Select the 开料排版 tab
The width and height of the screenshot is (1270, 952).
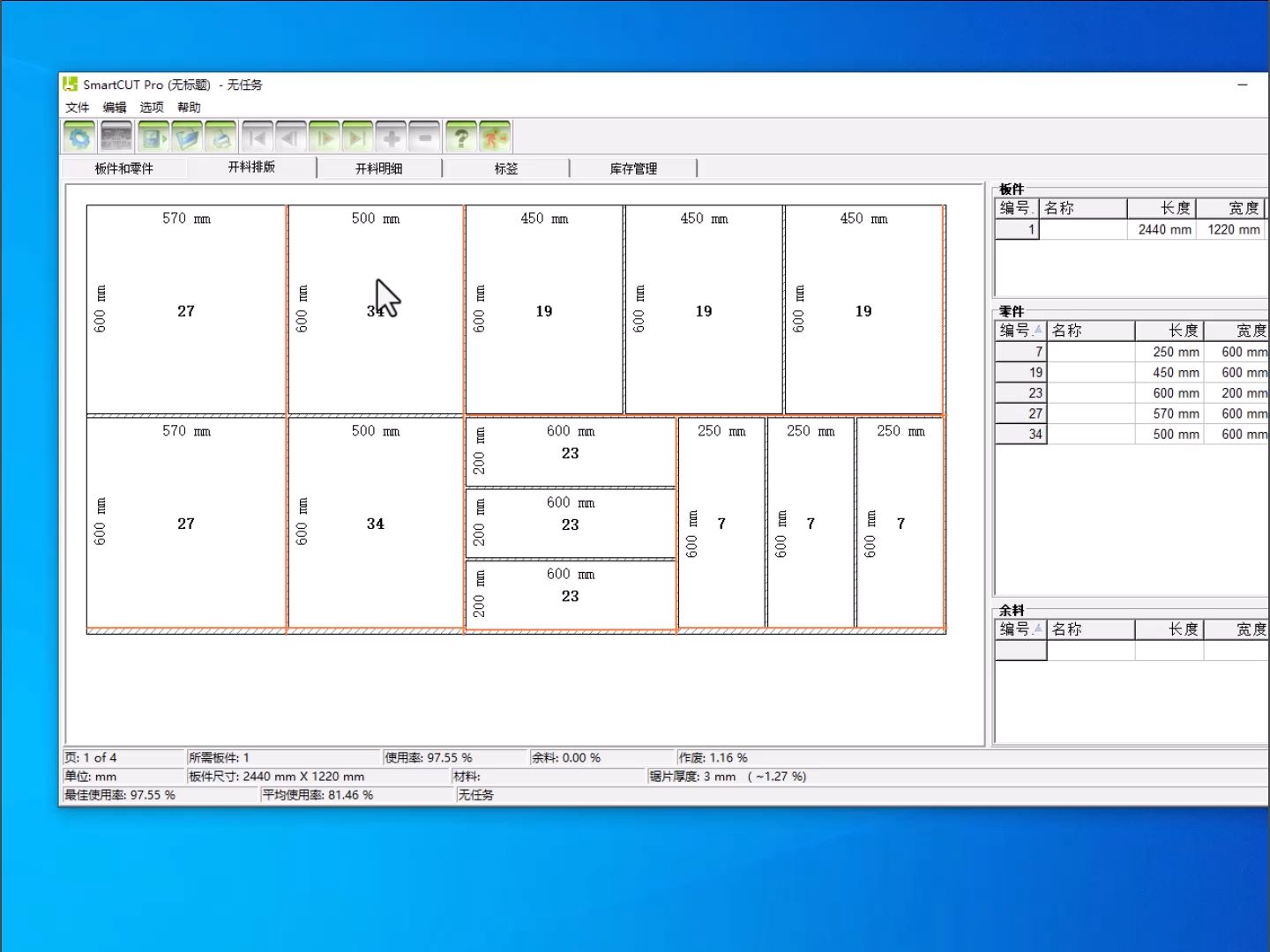(x=252, y=167)
